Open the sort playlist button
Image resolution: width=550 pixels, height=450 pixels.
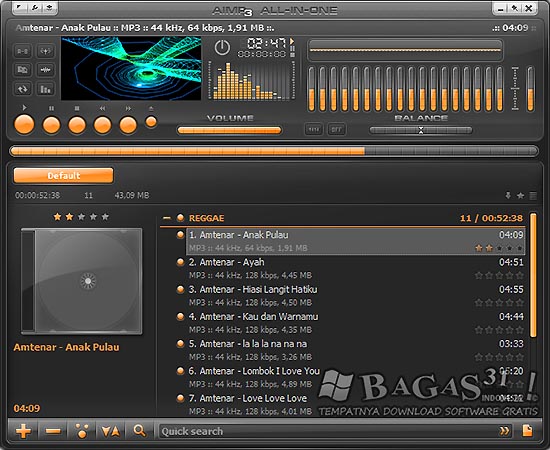110,431
